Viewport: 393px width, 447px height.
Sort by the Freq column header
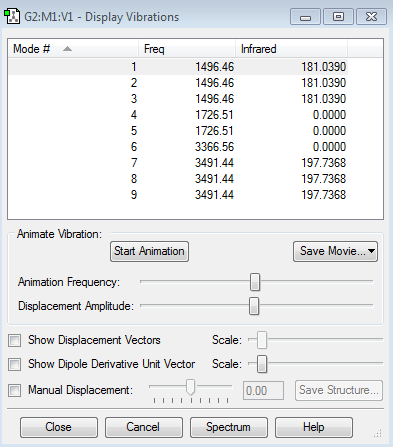click(187, 49)
